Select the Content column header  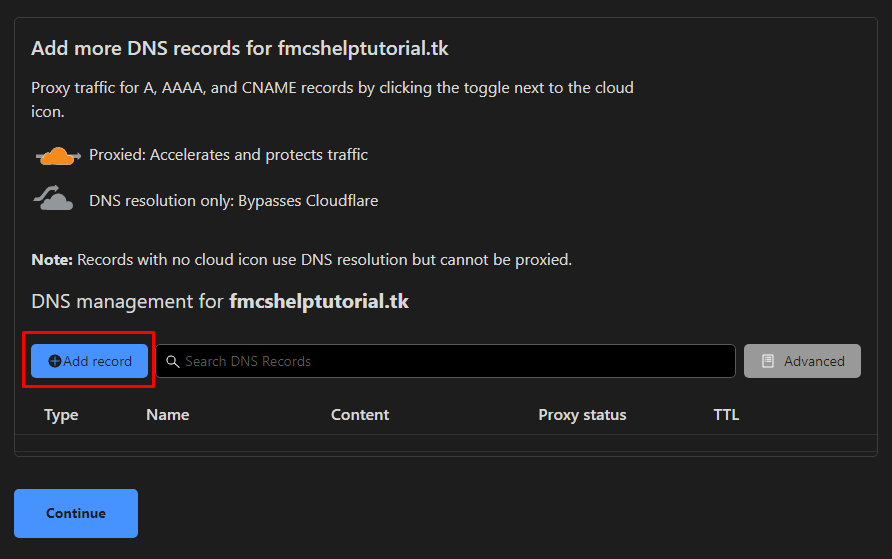(360, 415)
